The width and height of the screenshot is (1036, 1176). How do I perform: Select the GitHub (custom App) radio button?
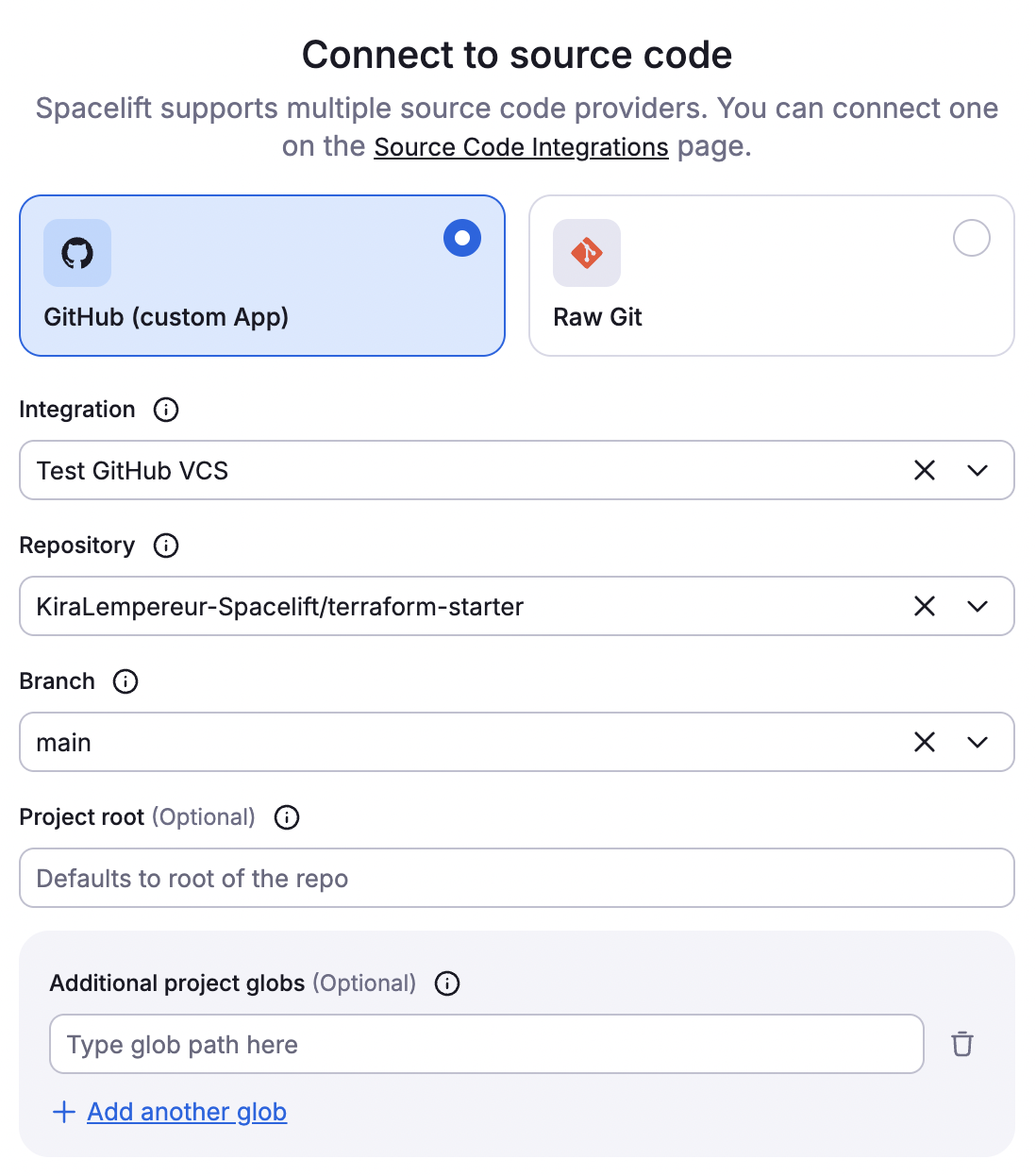462,238
